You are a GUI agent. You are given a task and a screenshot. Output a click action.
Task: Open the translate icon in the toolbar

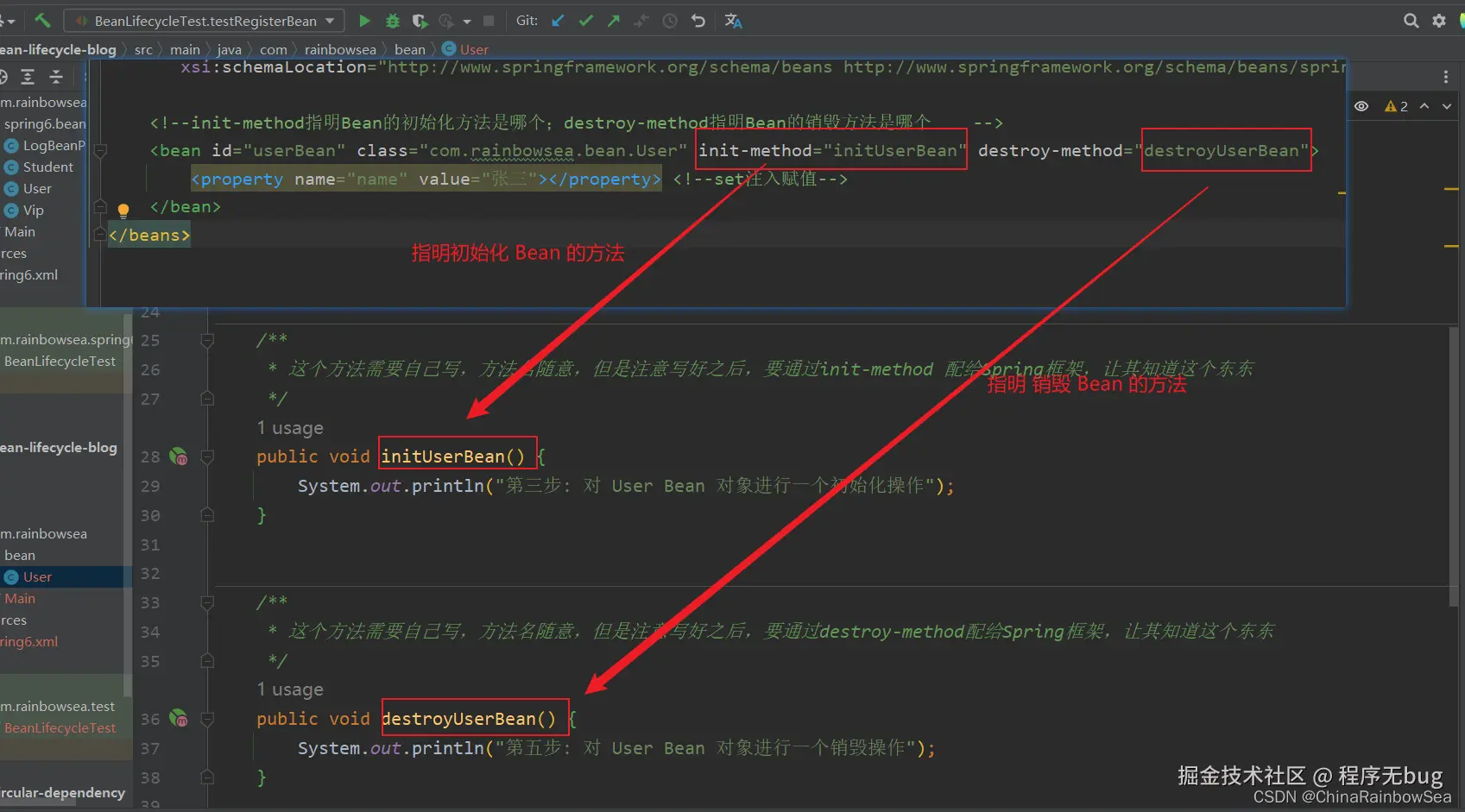click(733, 21)
